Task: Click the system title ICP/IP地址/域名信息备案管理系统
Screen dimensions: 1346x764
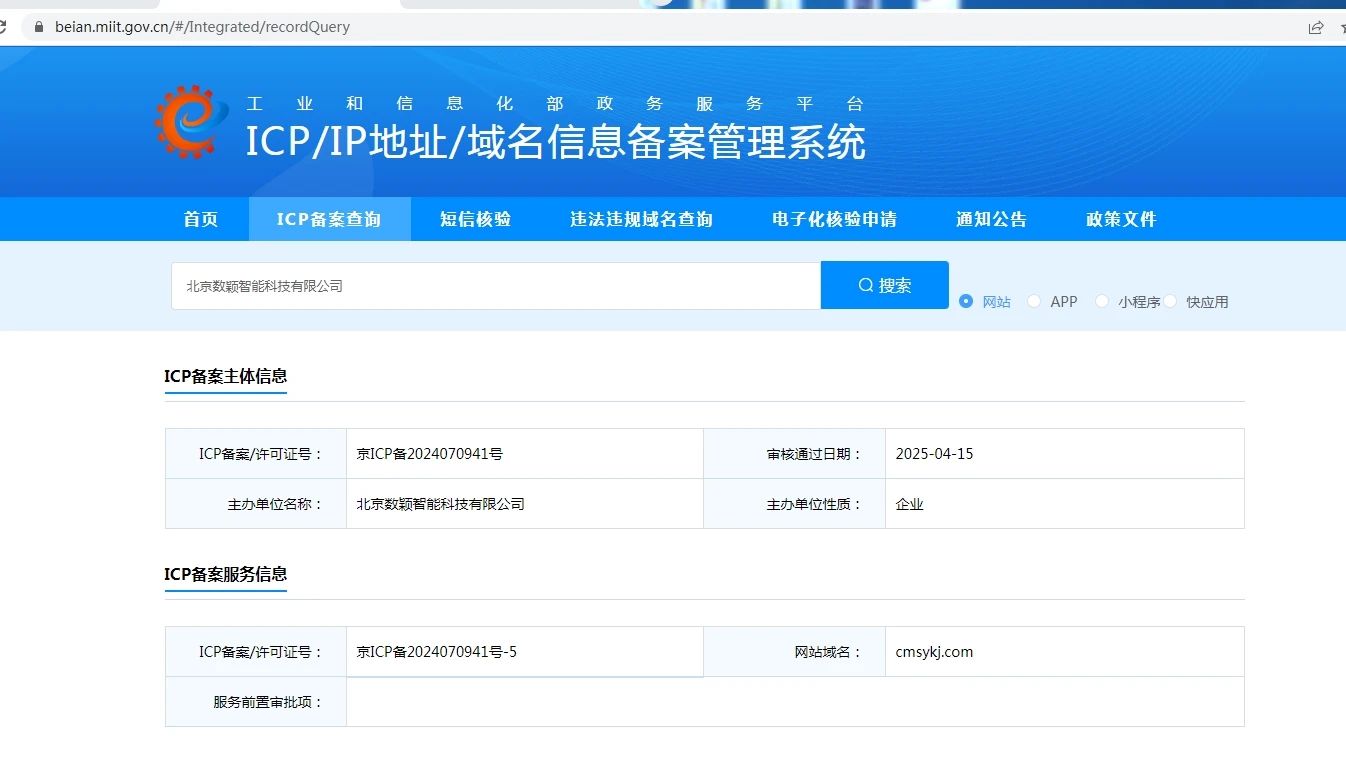Action: pos(556,142)
